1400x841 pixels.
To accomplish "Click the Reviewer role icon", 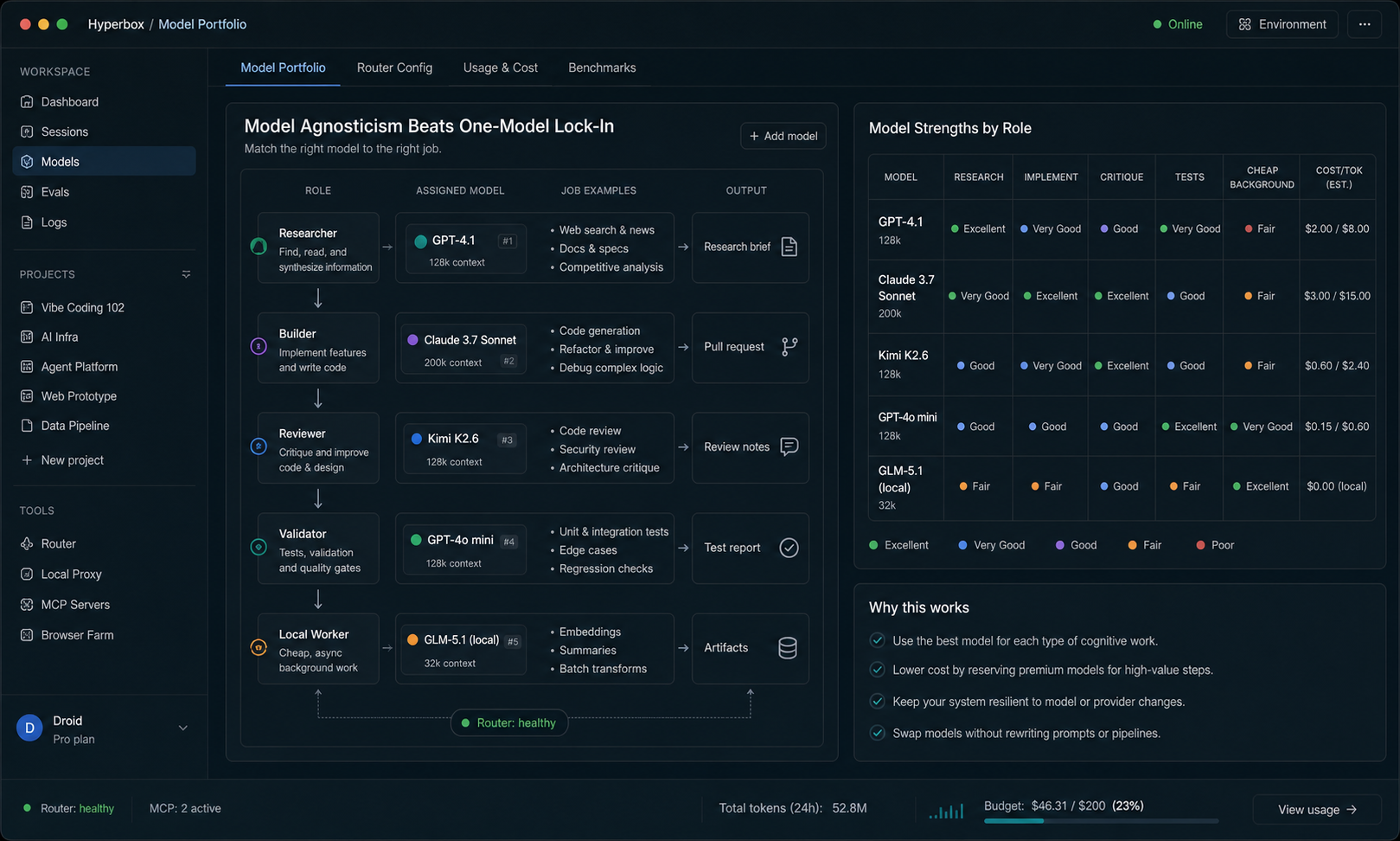I will 259,446.
